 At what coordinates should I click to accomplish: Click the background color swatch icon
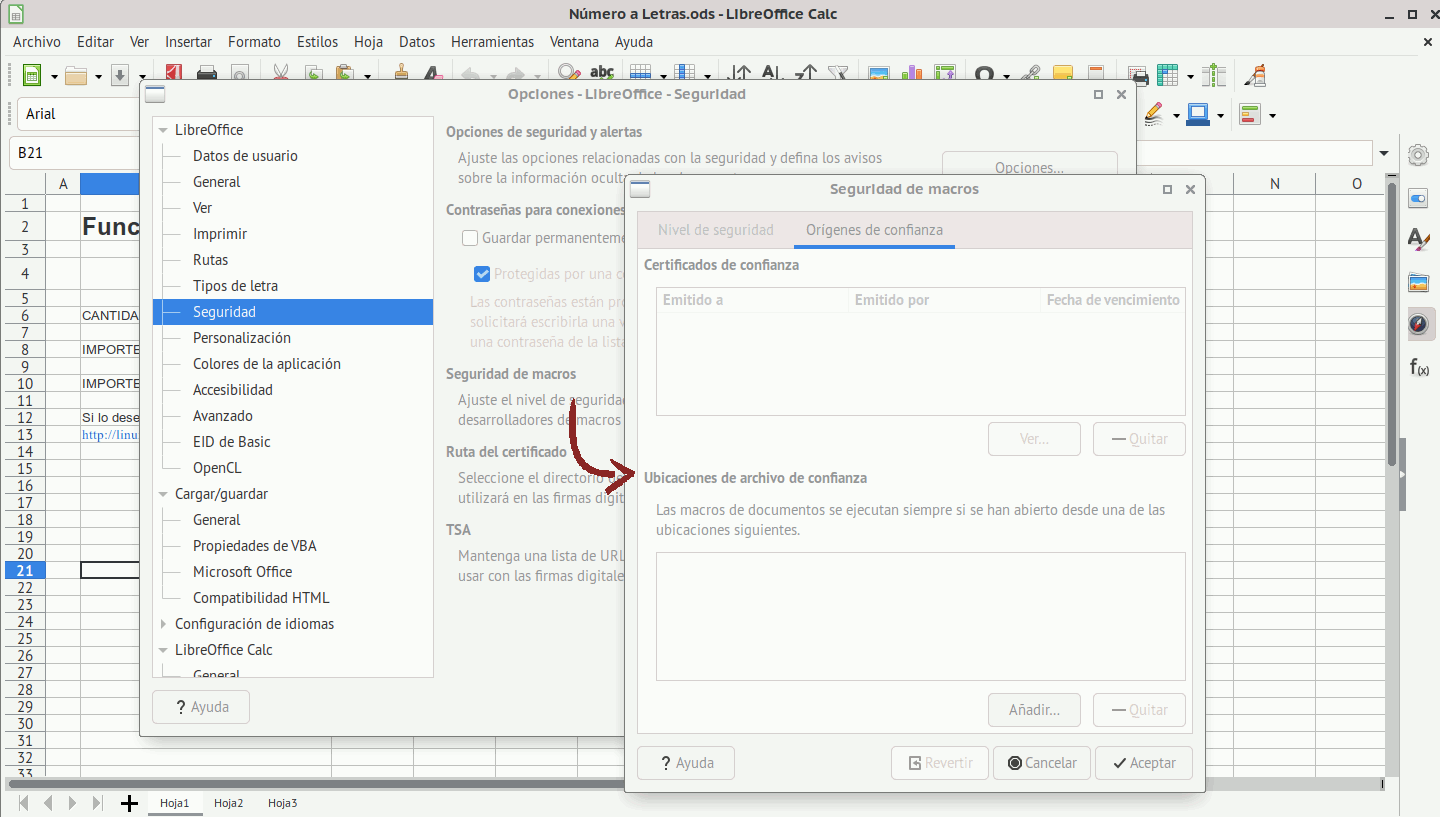pos(1155,115)
